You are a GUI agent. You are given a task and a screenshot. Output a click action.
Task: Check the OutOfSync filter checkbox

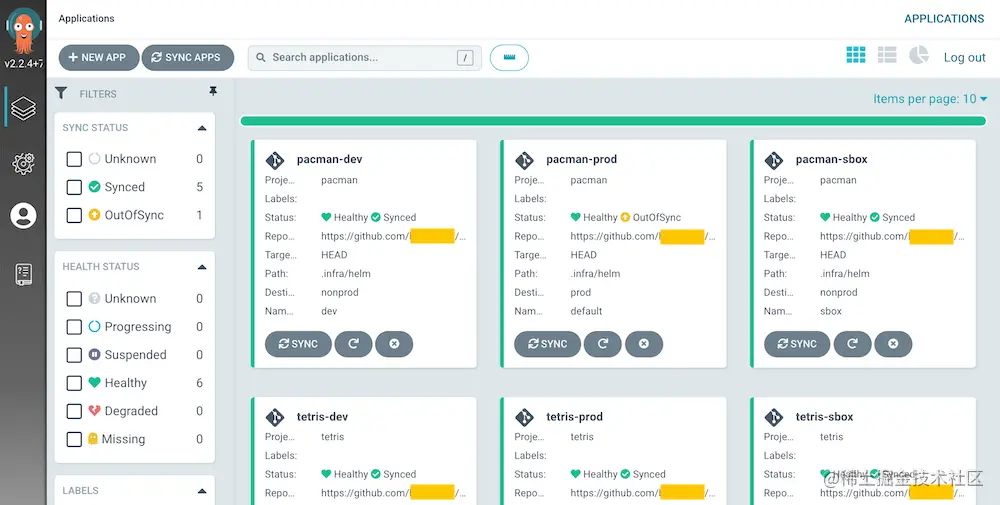pos(74,215)
